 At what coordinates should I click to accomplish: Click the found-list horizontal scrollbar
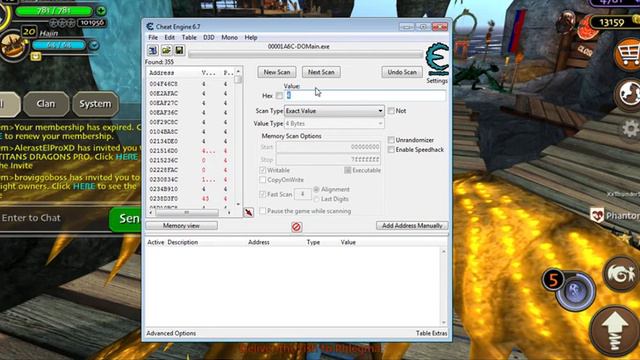click(x=190, y=213)
